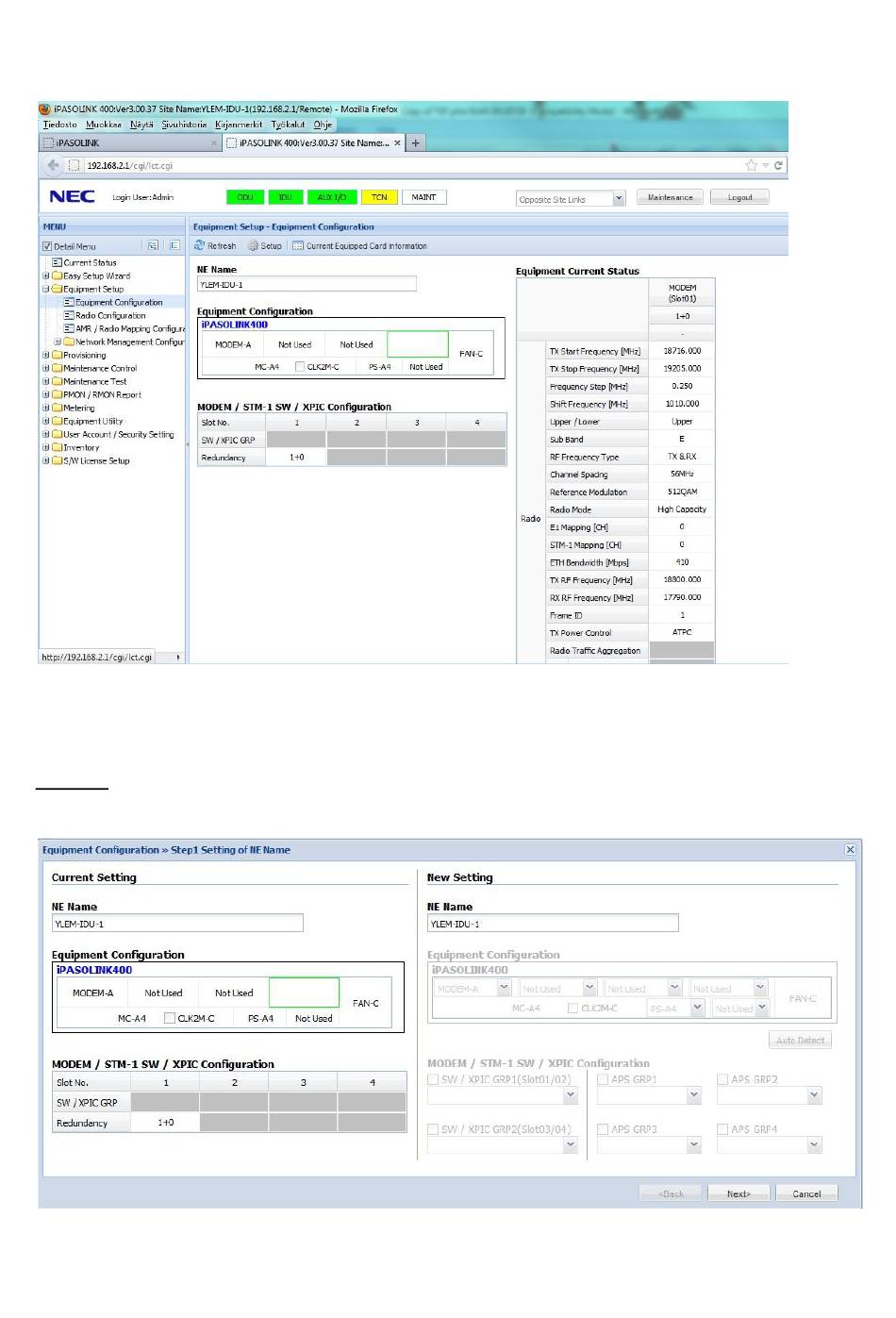The image size is (896, 1318).
Task: Open a new browser tab with plus button
Action: [x=415, y=142]
